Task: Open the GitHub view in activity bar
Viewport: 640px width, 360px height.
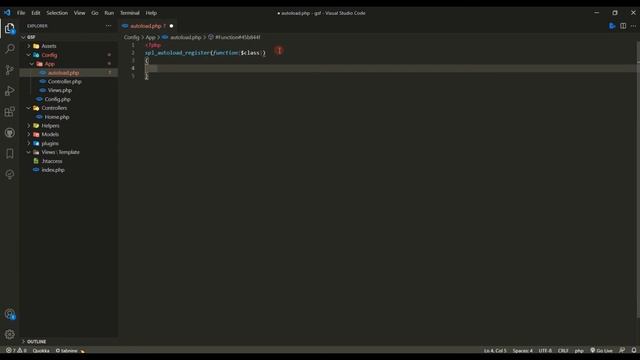Action: point(10,133)
